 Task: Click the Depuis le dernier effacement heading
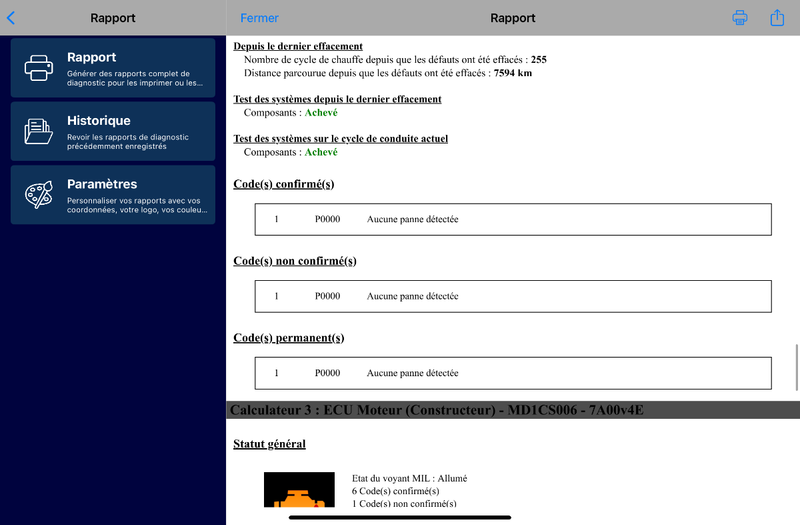tap(297, 46)
